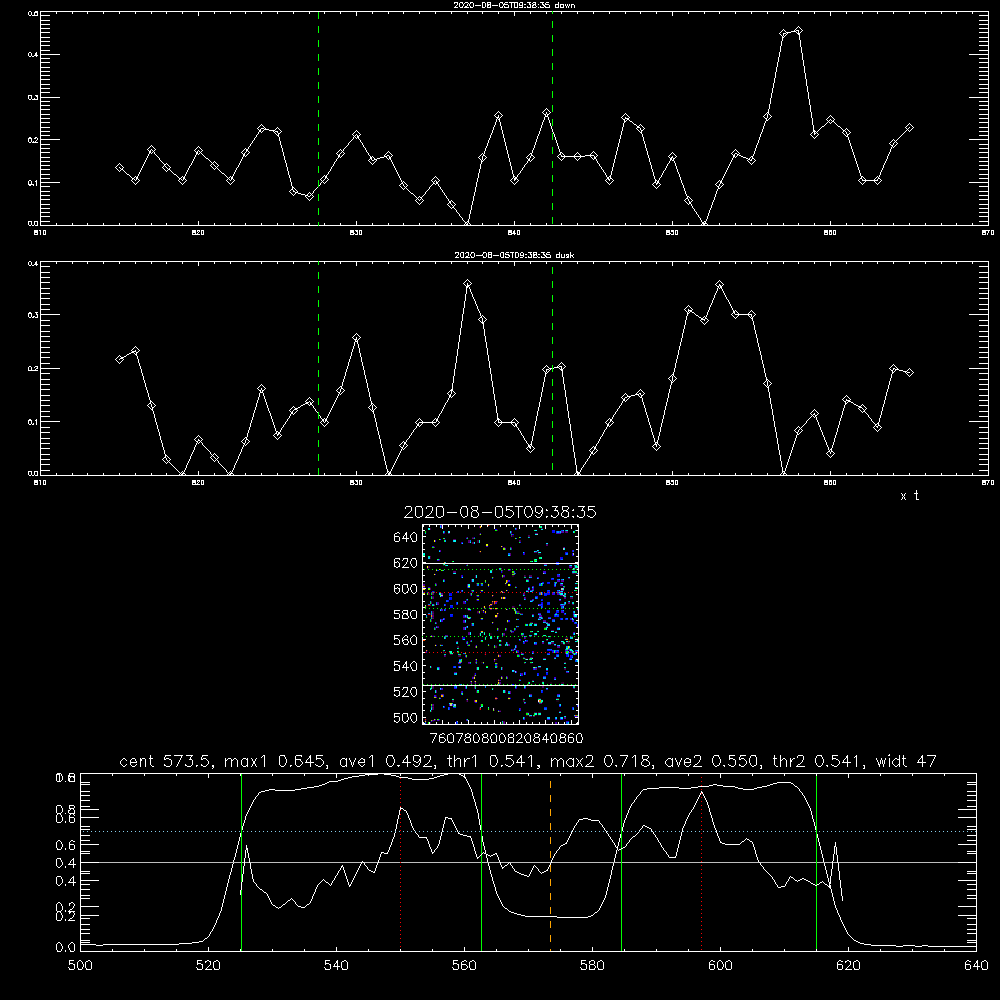The height and width of the screenshot is (1000, 1000).
Task: Click the 500 tick label on bottom x-axis
Action: [x=80, y=966]
